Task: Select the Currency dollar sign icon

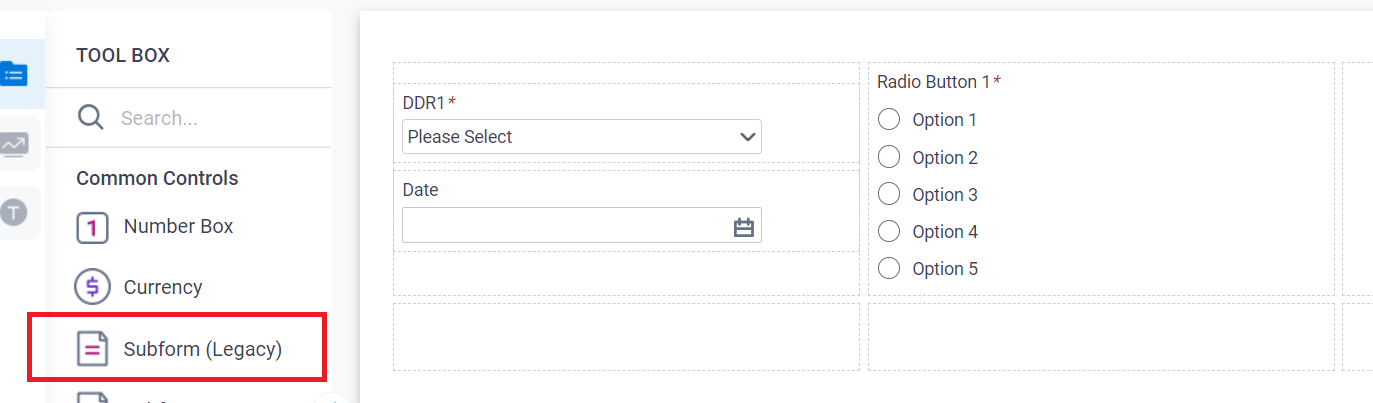Action: coord(92,287)
